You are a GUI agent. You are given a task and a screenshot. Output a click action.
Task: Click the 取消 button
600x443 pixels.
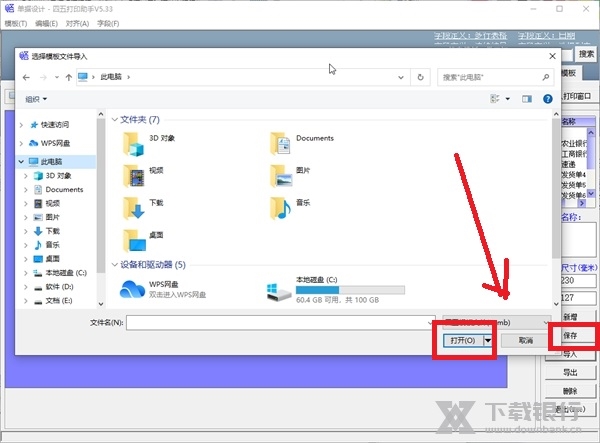coord(525,340)
